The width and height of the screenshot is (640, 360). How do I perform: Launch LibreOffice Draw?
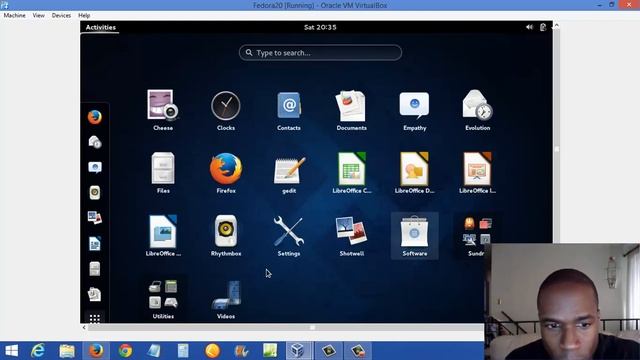[414, 173]
